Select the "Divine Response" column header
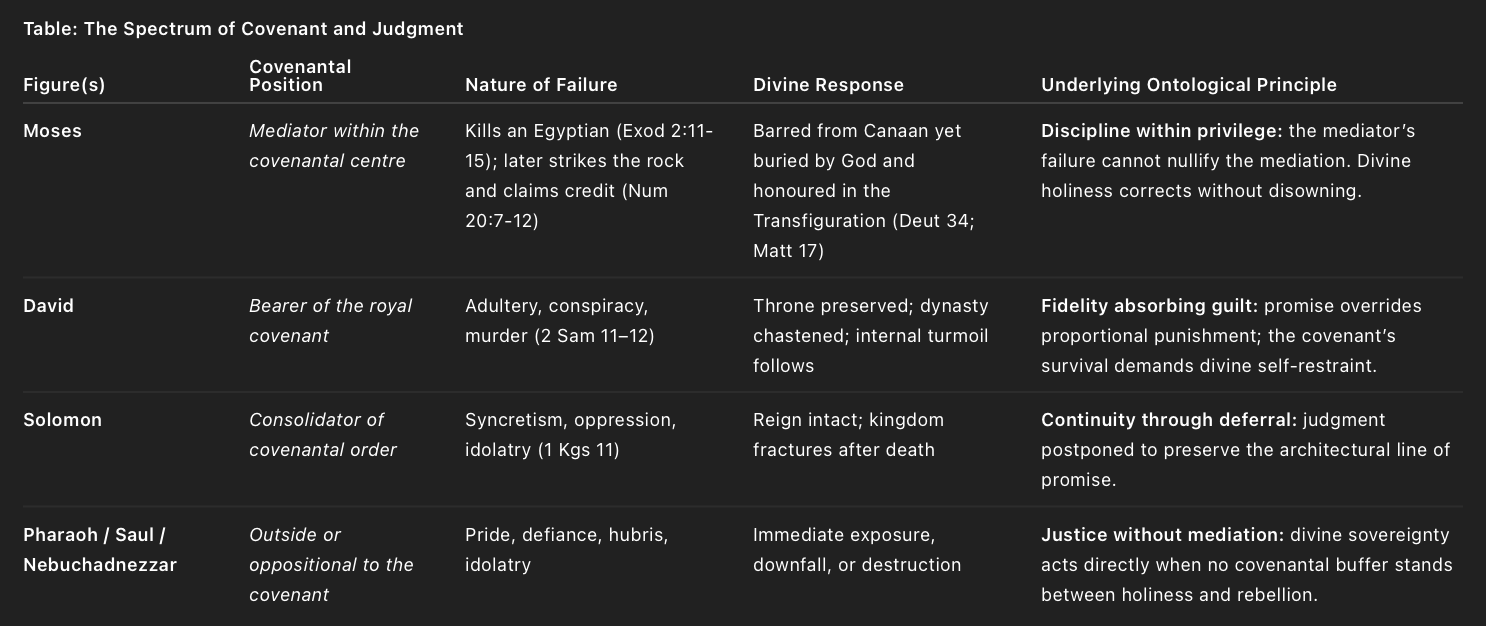 [x=828, y=85]
